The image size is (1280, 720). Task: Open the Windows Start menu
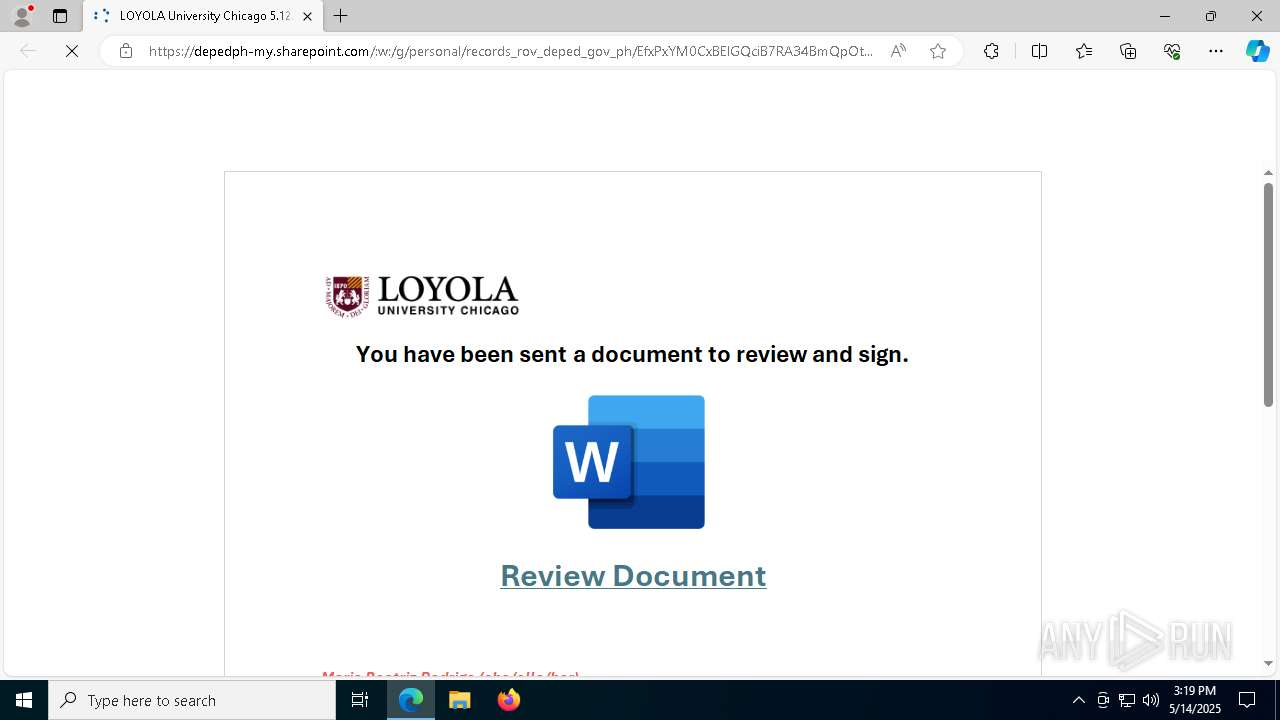coord(24,700)
